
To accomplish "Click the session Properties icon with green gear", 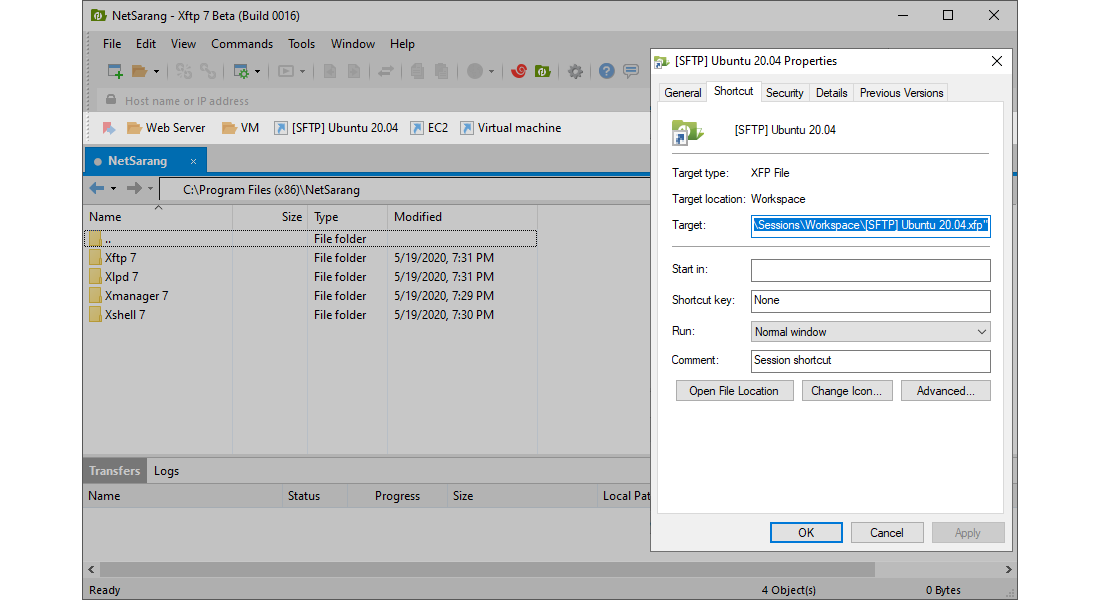I will point(241,71).
